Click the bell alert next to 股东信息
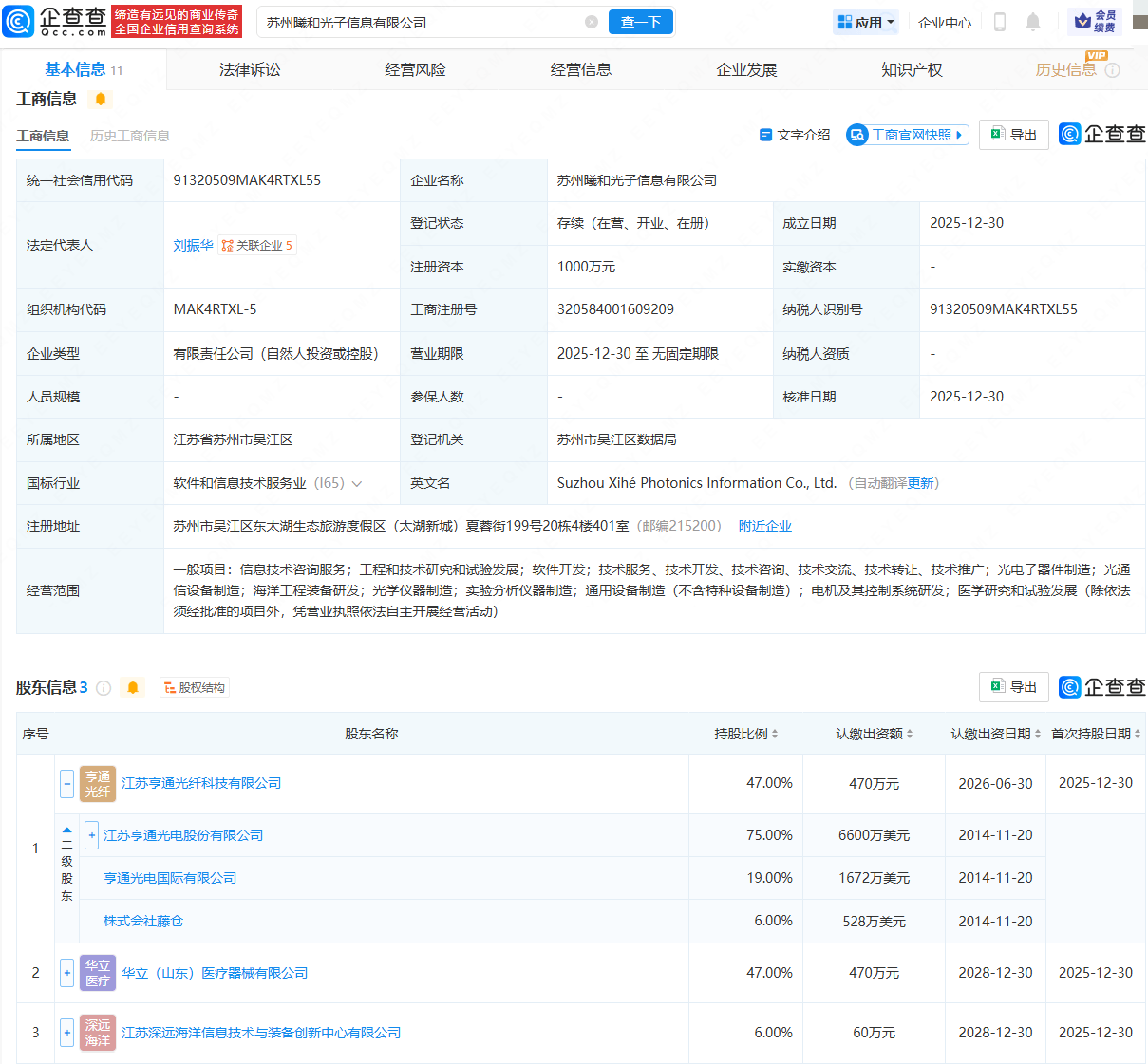This screenshot has width=1148, height=1064. click(x=133, y=687)
